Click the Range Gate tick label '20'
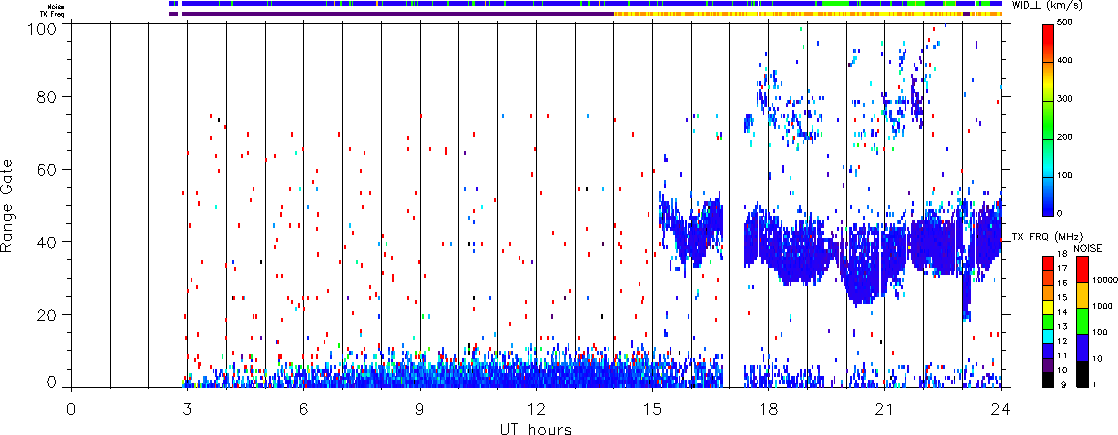The image size is (1118, 435). coord(48,314)
